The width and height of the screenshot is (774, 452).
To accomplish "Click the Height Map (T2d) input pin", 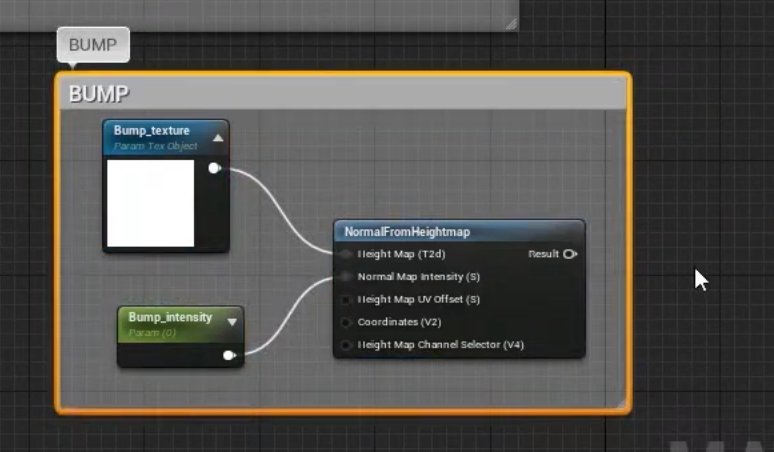I will tap(346, 254).
